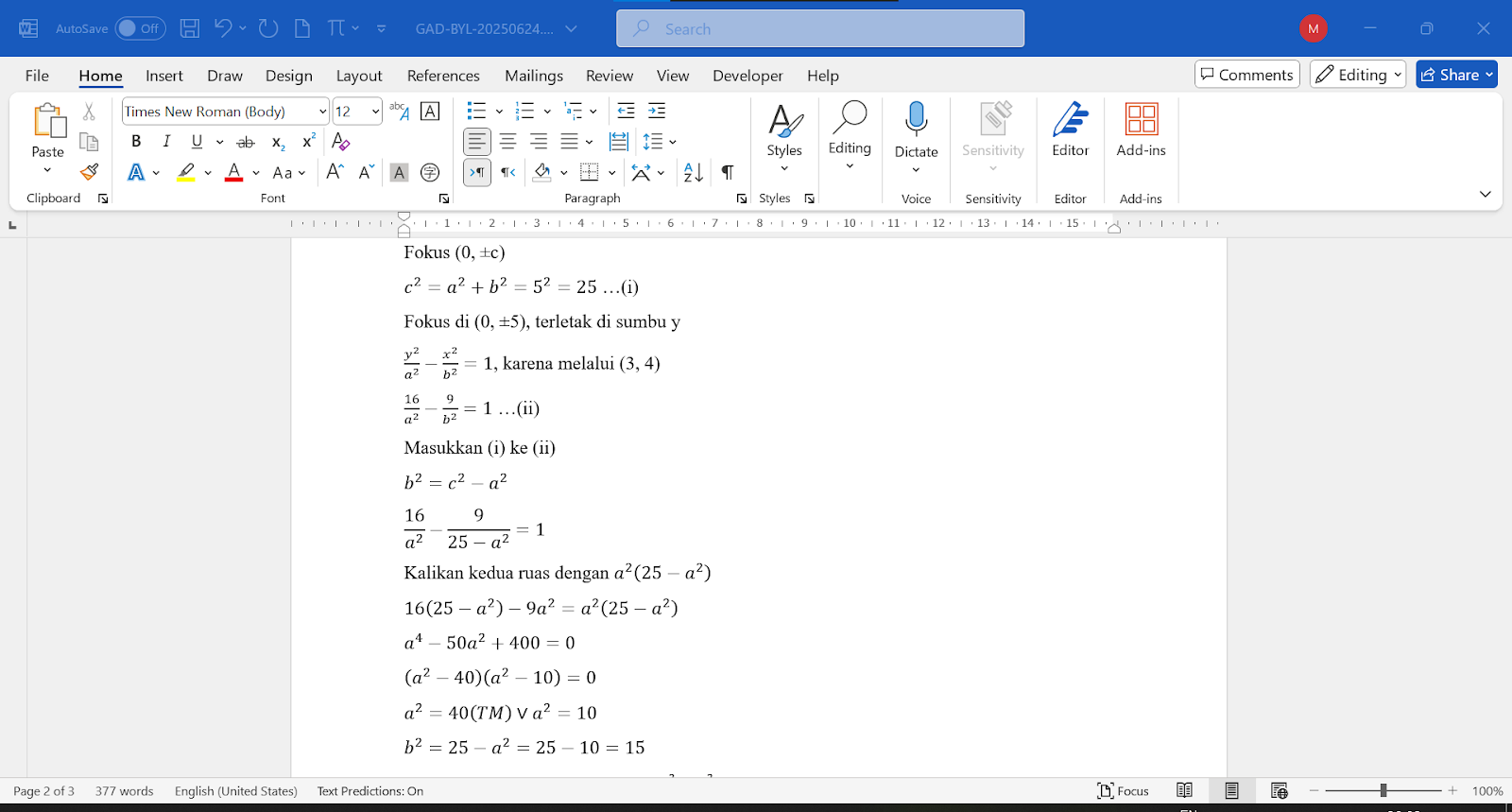Open the font size dropdown

[375, 112]
